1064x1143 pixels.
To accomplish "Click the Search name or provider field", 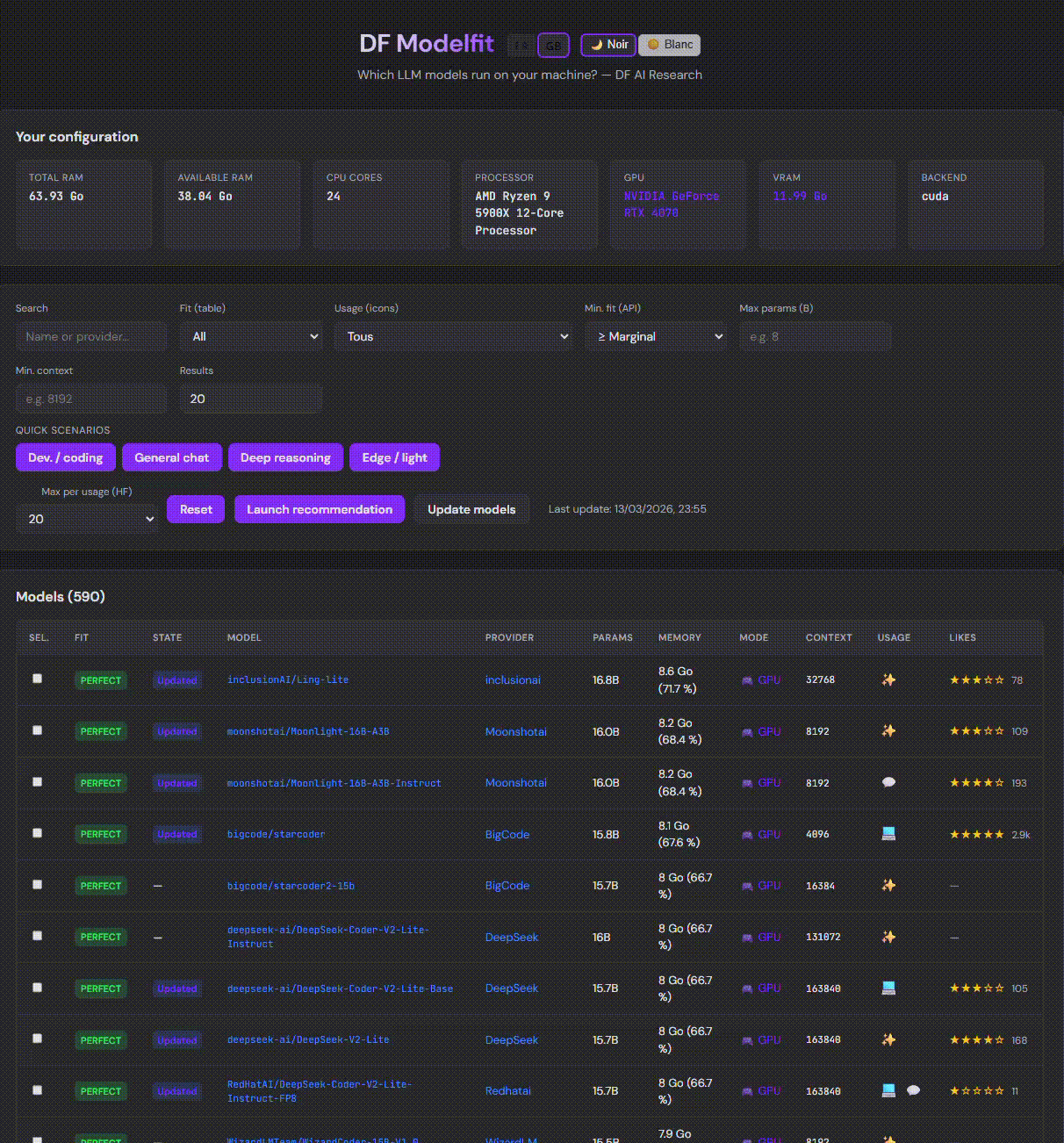I will (91, 336).
